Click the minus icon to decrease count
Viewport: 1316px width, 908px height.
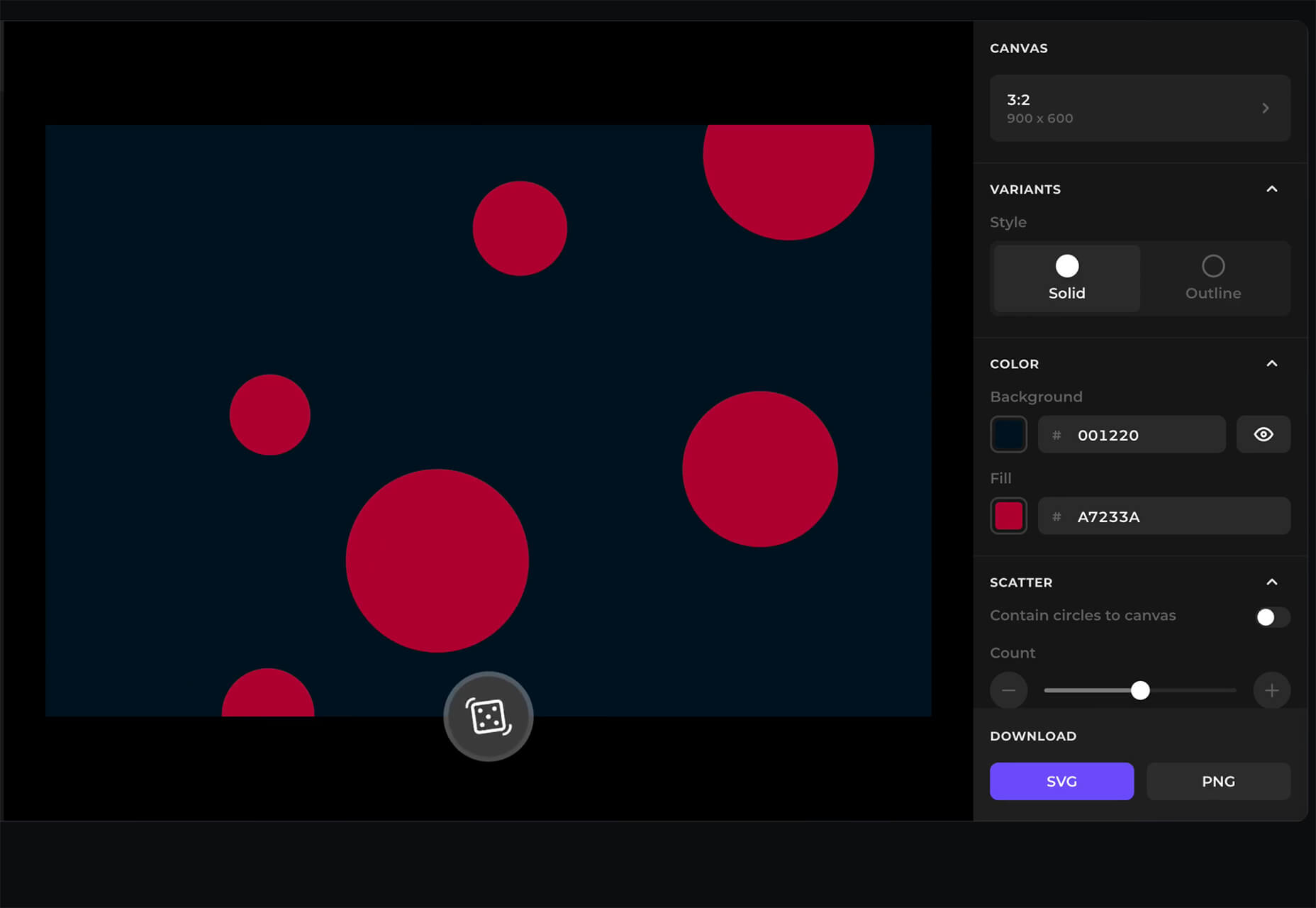pyautogui.click(x=1008, y=690)
